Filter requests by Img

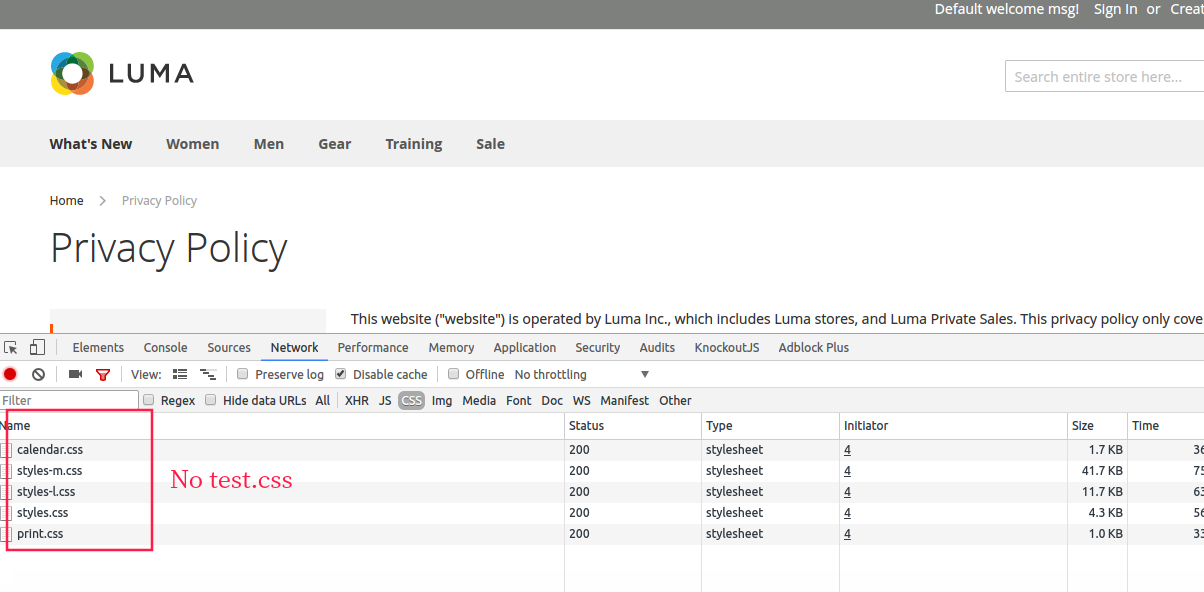click(x=442, y=400)
